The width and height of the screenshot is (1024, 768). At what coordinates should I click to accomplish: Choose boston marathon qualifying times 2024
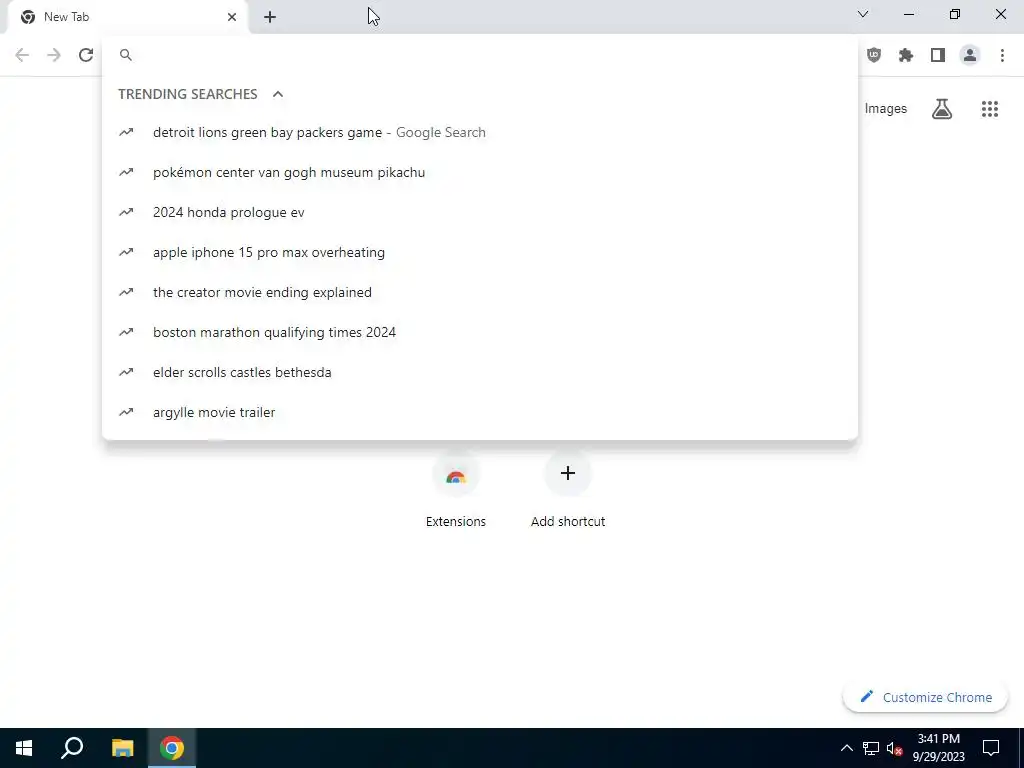pyautogui.click(x=480, y=332)
